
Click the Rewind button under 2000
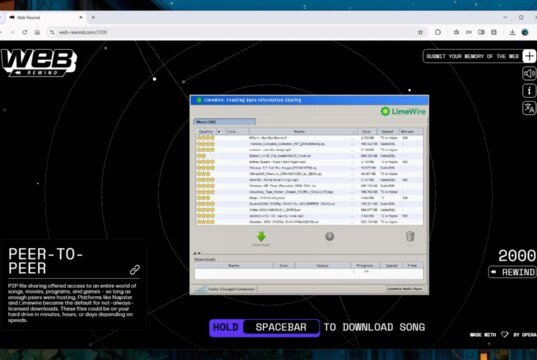coord(513,272)
